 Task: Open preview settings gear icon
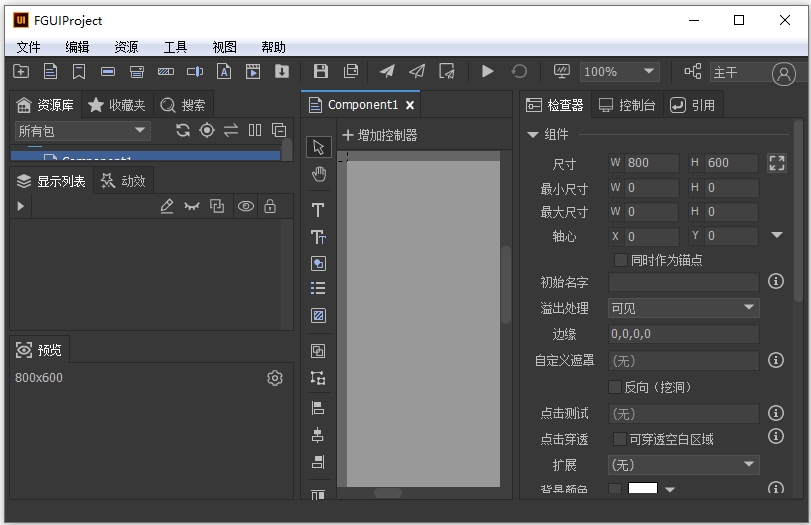click(x=275, y=378)
